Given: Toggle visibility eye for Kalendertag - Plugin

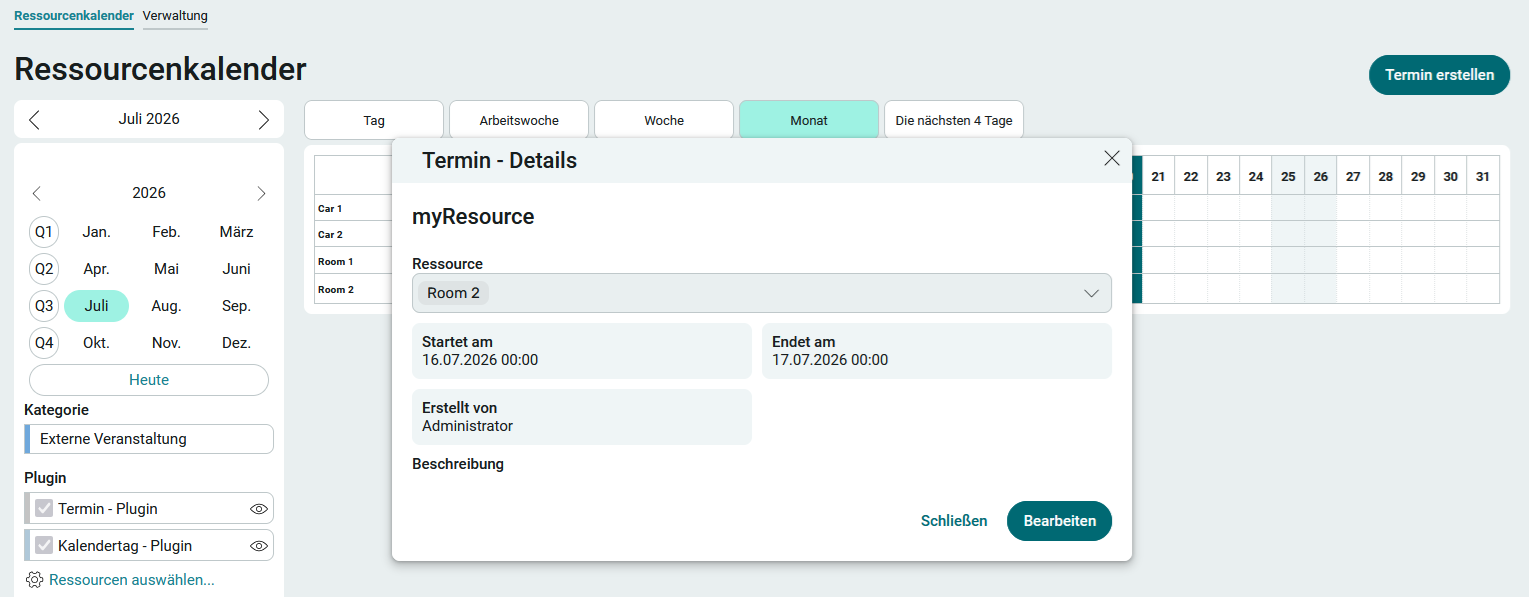Looking at the screenshot, I should pyautogui.click(x=259, y=546).
